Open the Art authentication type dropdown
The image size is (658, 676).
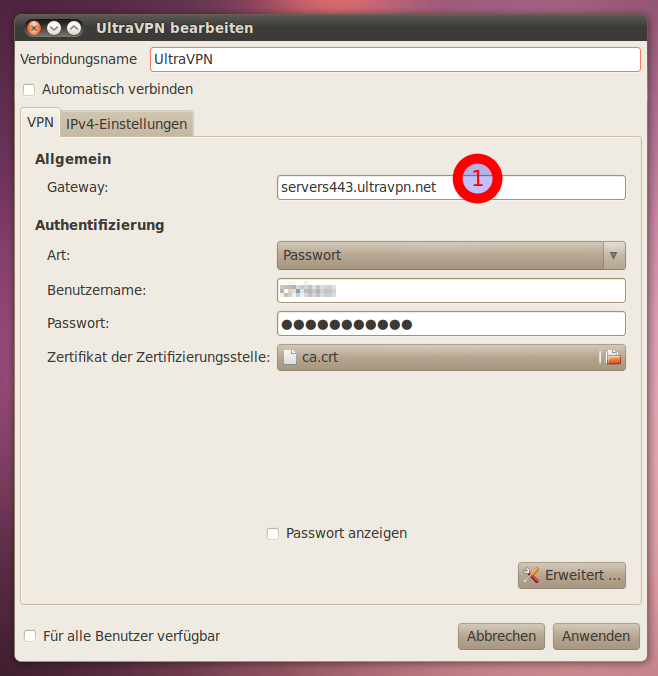[440, 255]
